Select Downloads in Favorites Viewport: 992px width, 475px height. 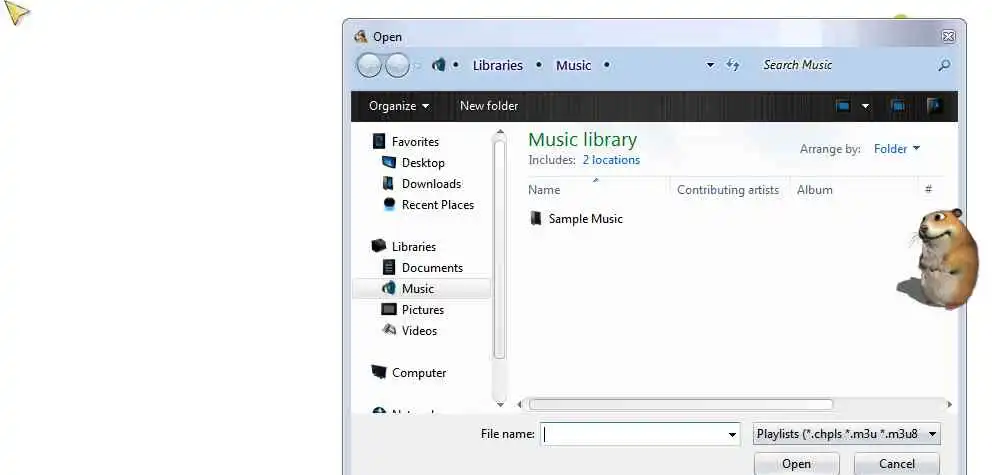coord(431,183)
